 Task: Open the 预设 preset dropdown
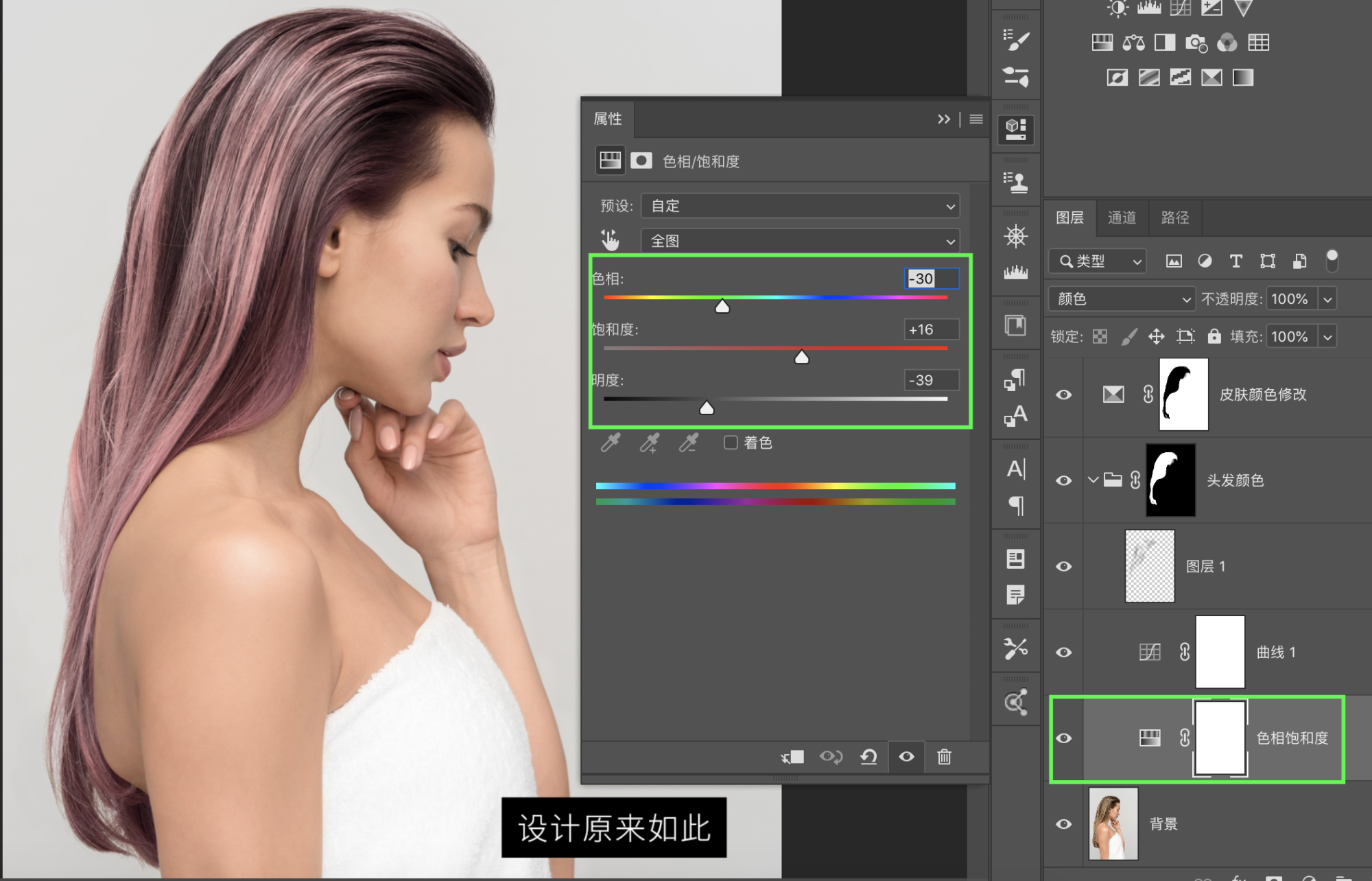pos(800,206)
